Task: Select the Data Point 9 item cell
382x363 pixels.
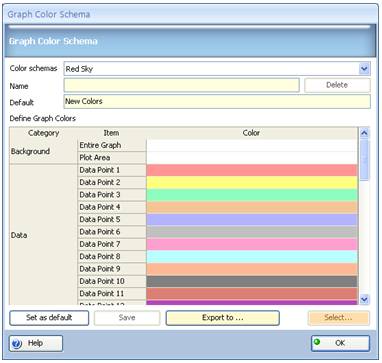Action: pyautogui.click(x=112, y=269)
